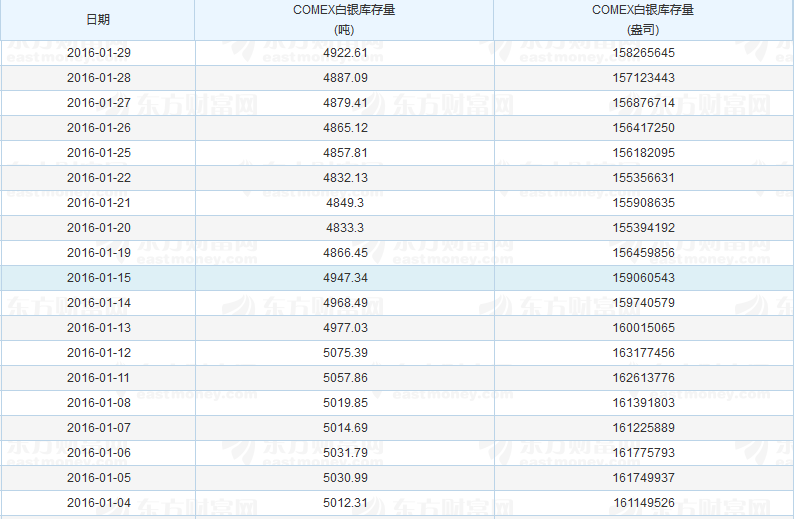Click the COMEX白银库存量 (吨) column header

344,20
